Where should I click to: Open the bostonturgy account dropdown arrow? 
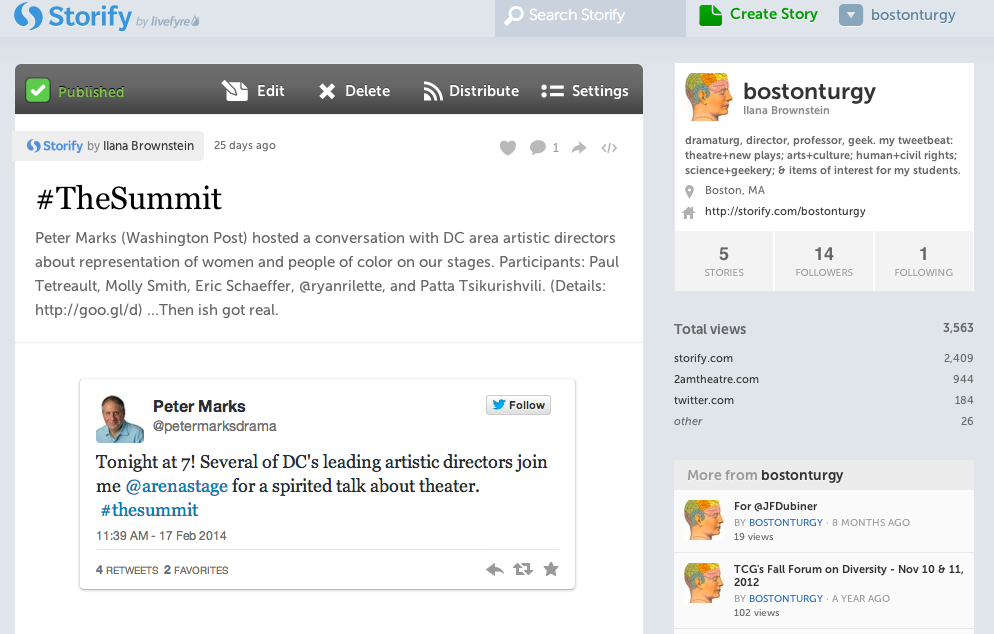coord(851,15)
